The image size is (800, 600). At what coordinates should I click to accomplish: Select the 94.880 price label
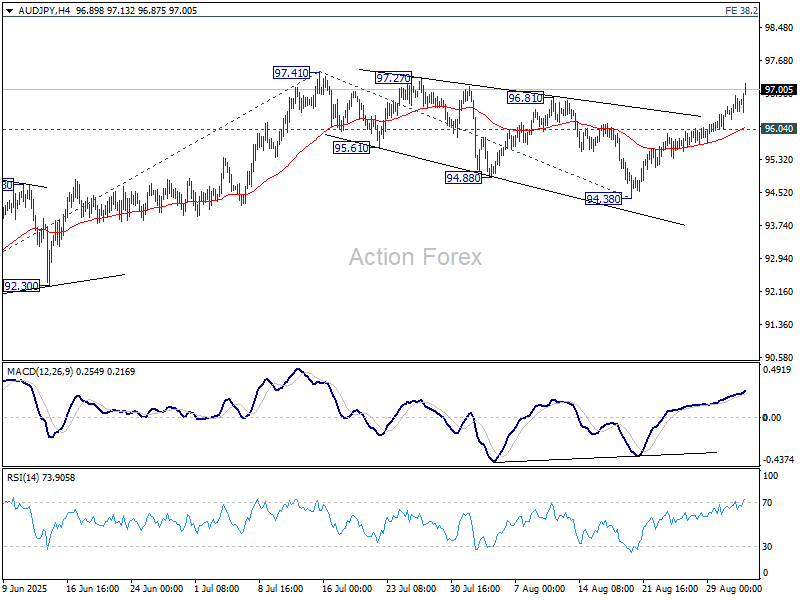463,178
